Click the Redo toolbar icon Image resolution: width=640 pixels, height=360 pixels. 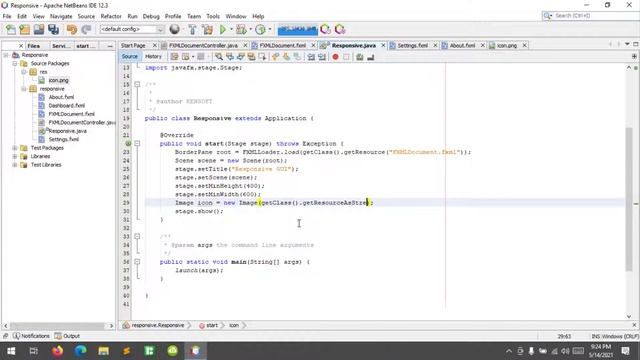[86, 29]
